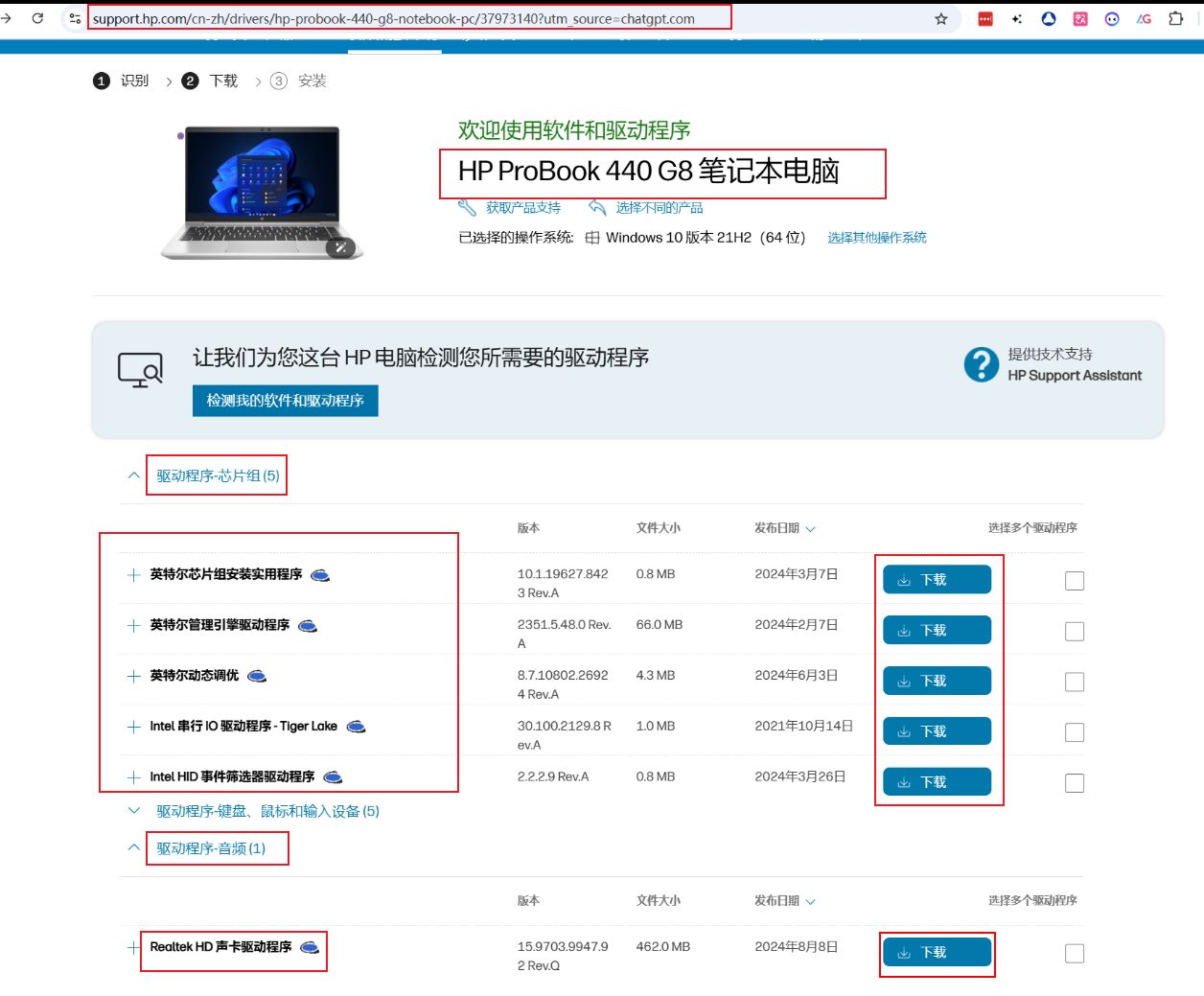Download the Intel HID 事件筛选器驱动程序
1204x996 pixels.
[x=937, y=782]
